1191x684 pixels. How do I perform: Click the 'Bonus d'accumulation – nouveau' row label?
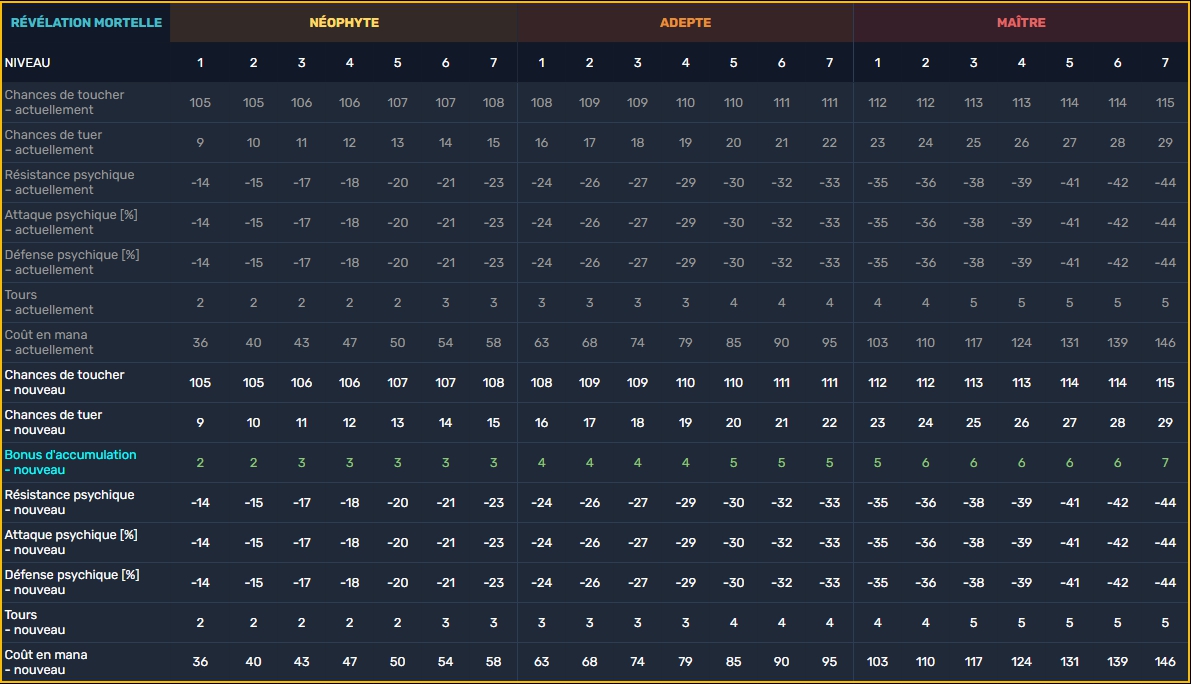[71, 462]
